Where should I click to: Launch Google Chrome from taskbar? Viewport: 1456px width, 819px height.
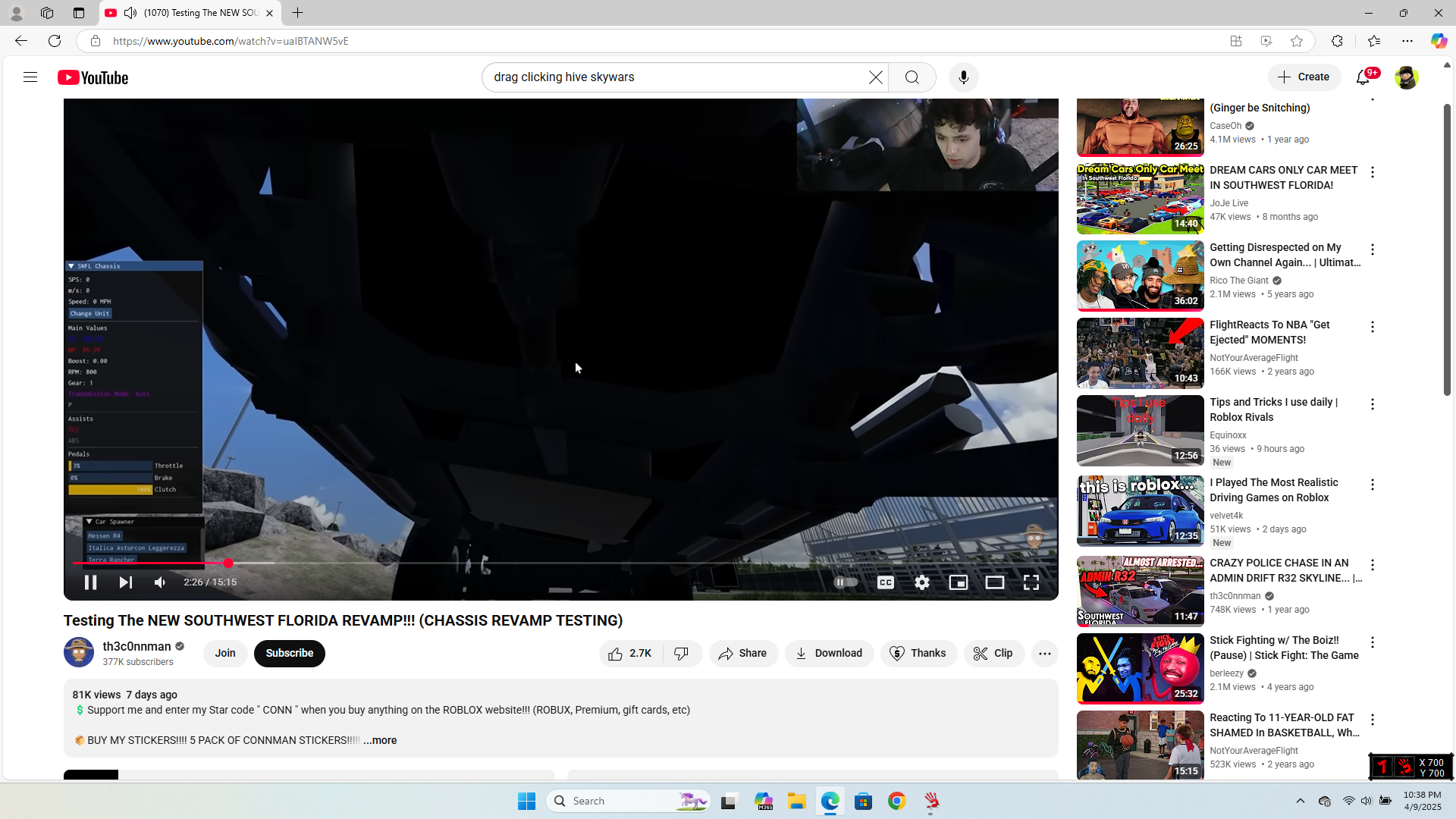coord(897,801)
